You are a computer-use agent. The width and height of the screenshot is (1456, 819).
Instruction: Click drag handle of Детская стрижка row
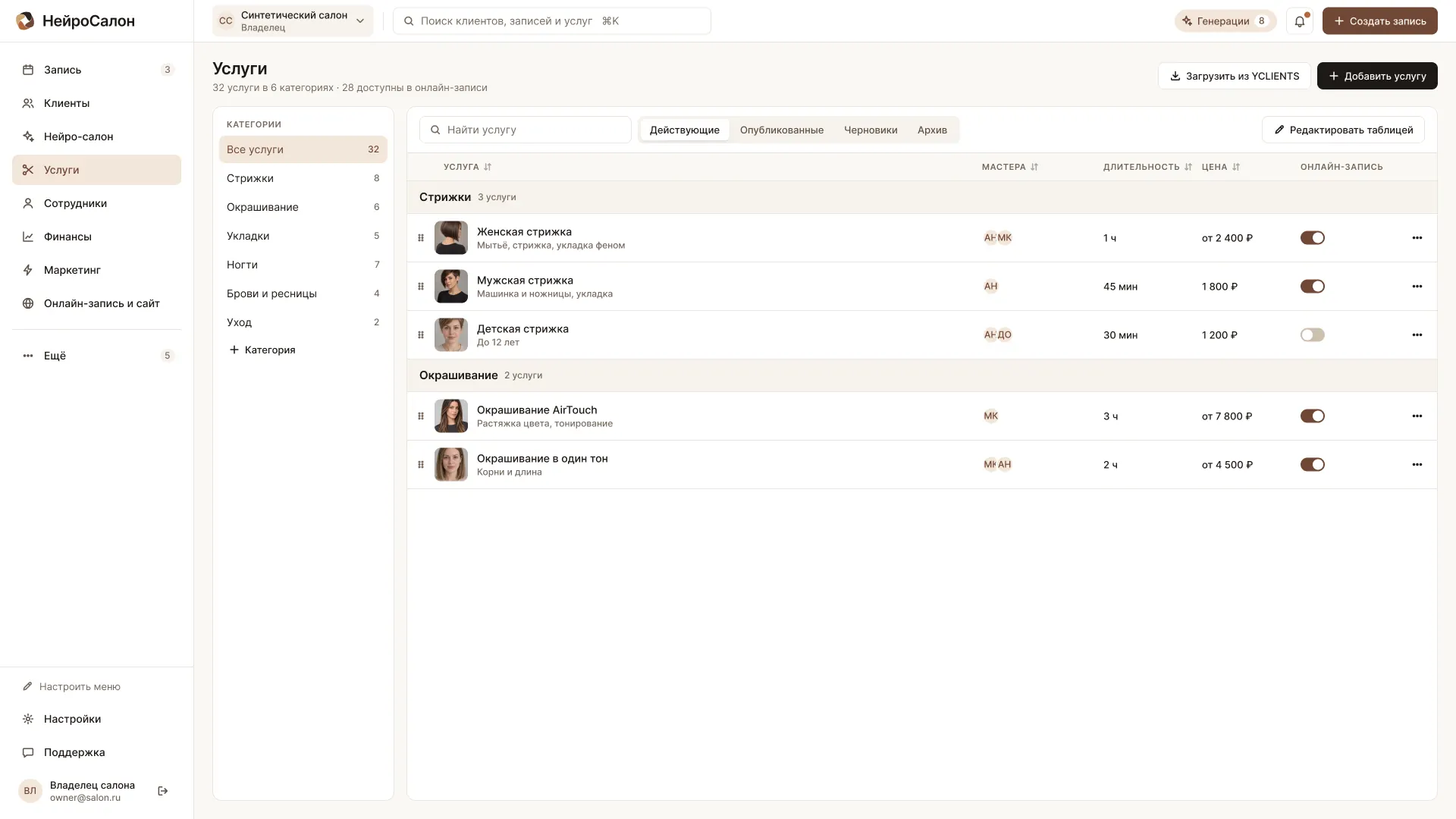point(421,335)
